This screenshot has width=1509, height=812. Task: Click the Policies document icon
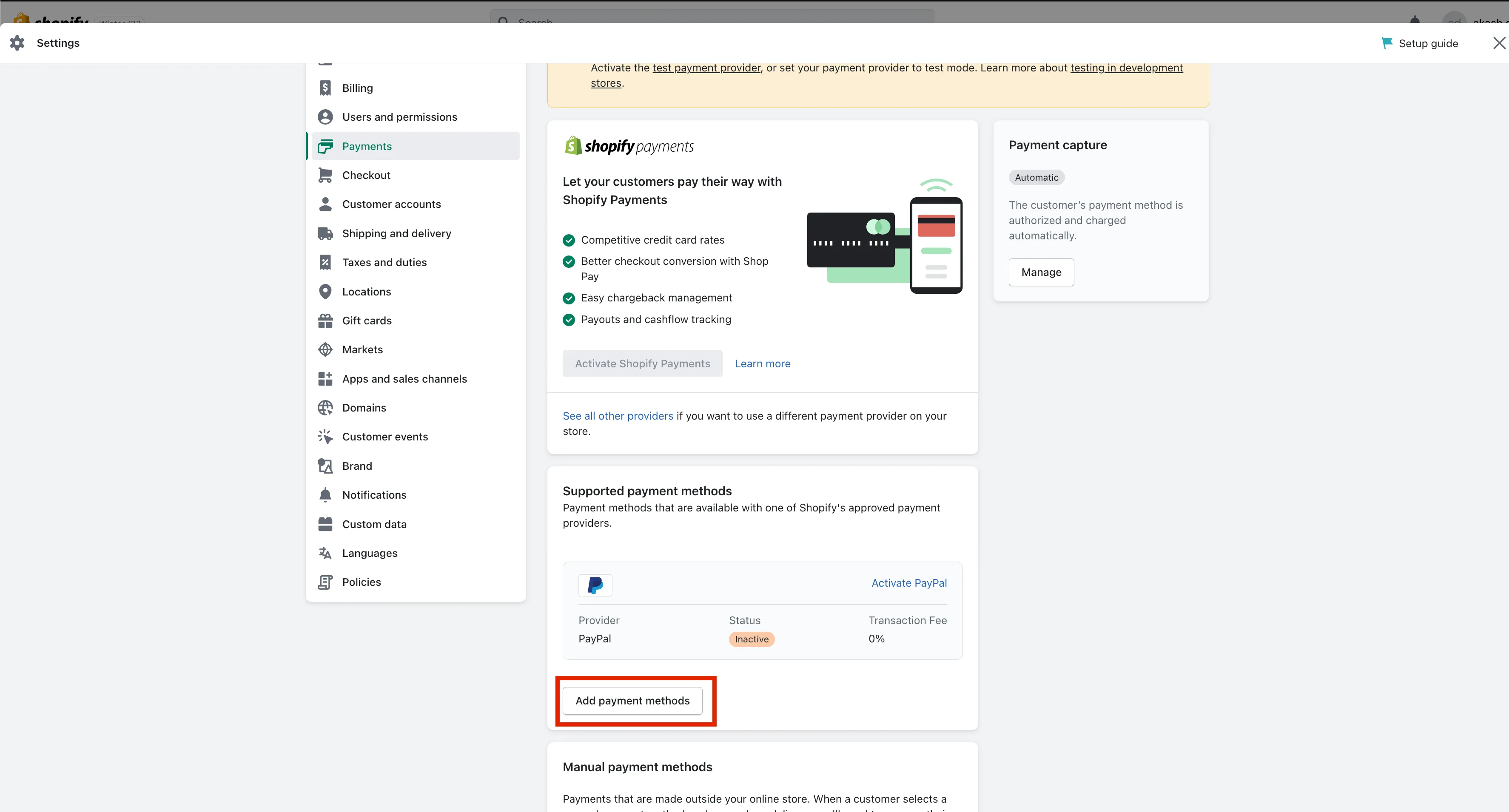(x=325, y=582)
